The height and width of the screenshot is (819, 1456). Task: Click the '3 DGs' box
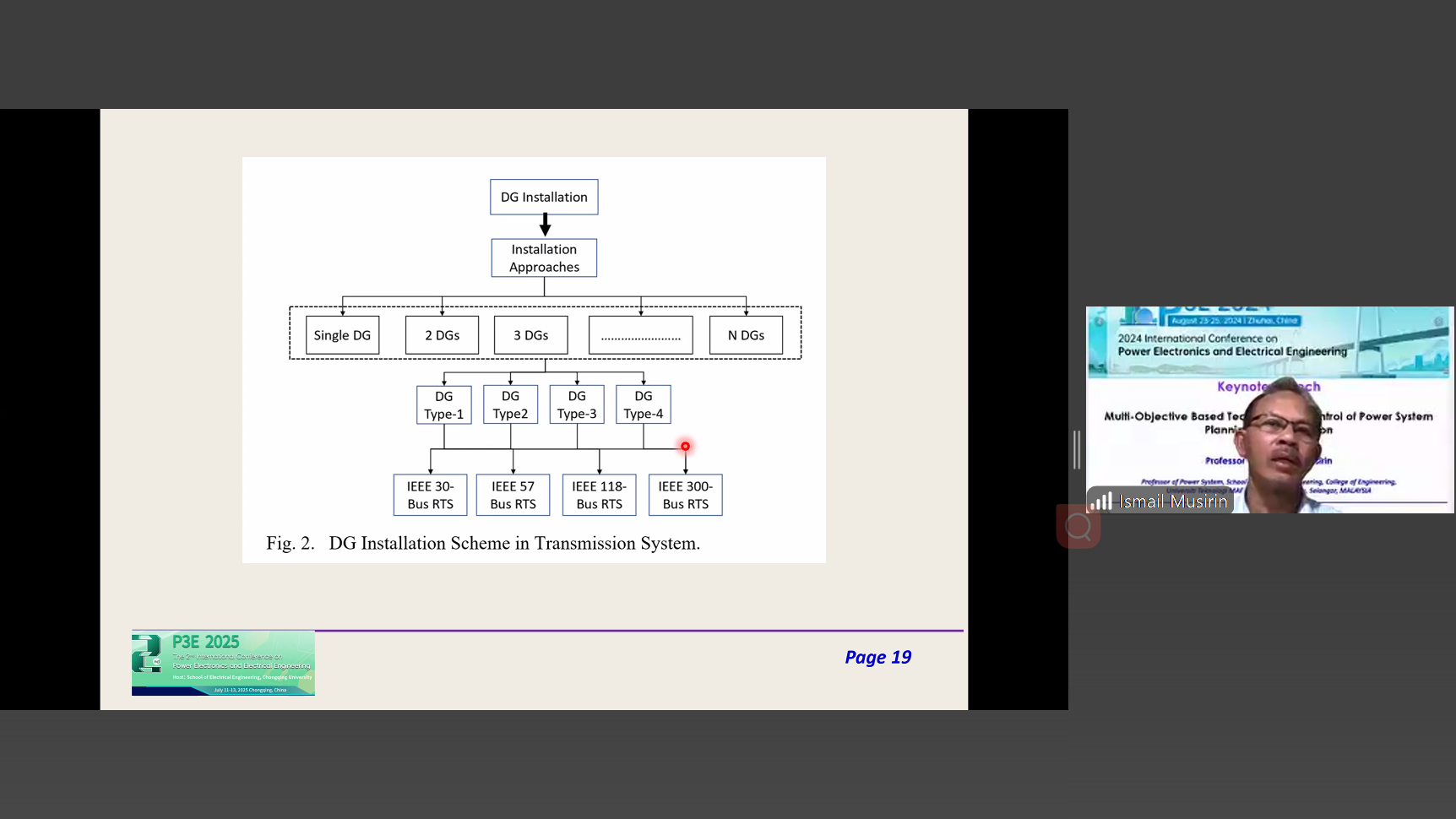pyautogui.click(x=530, y=335)
